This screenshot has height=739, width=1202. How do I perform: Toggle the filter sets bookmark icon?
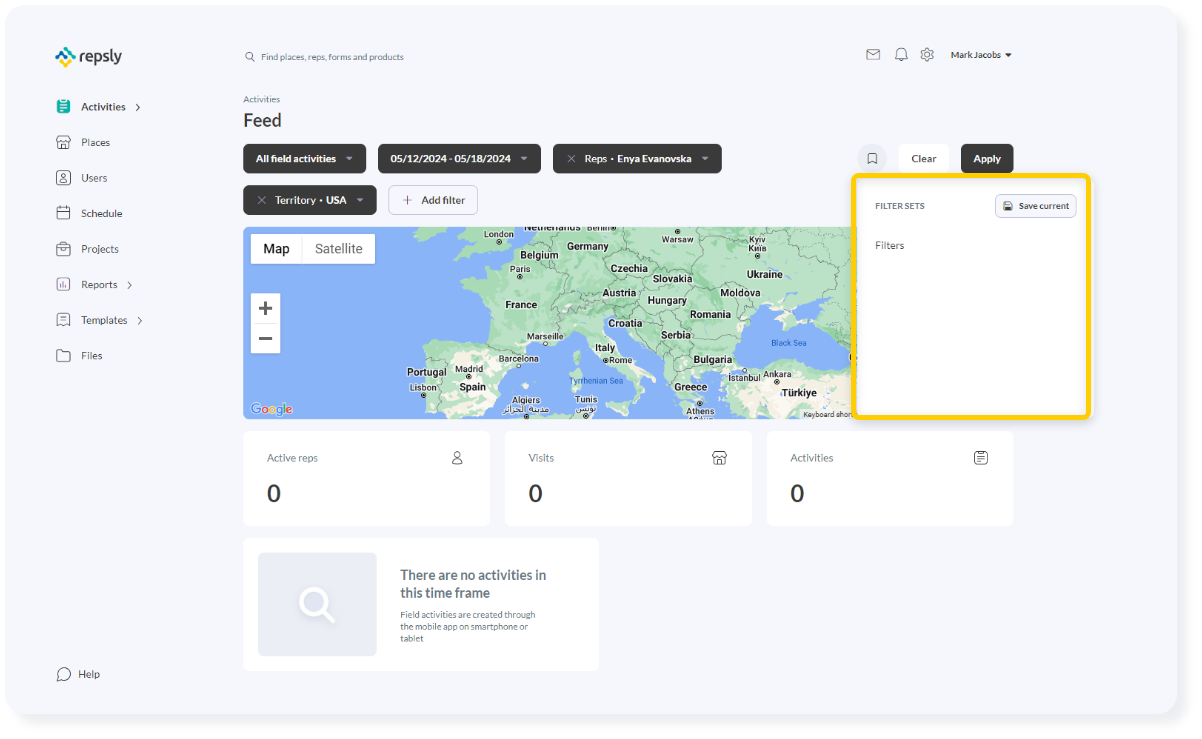pos(872,159)
